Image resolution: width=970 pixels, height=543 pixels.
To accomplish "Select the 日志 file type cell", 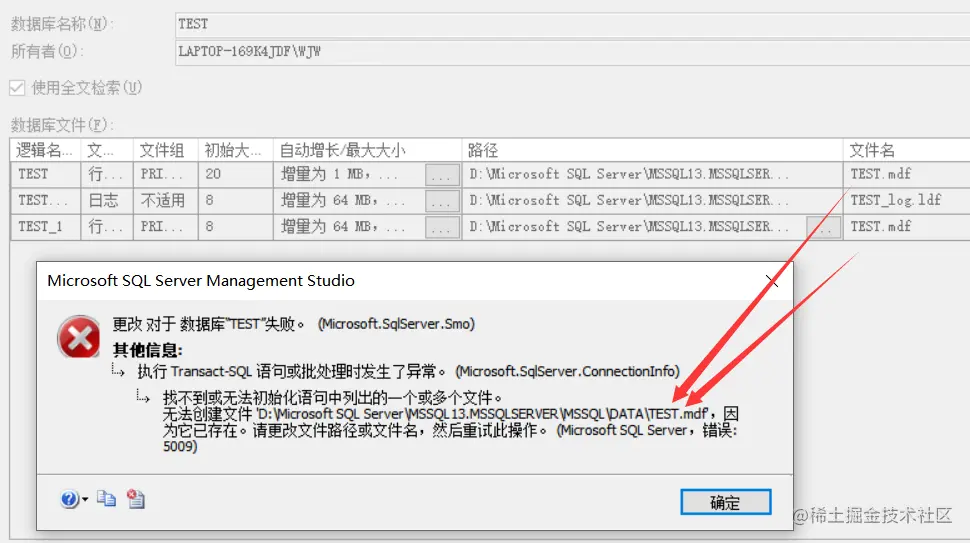I will 106,200.
